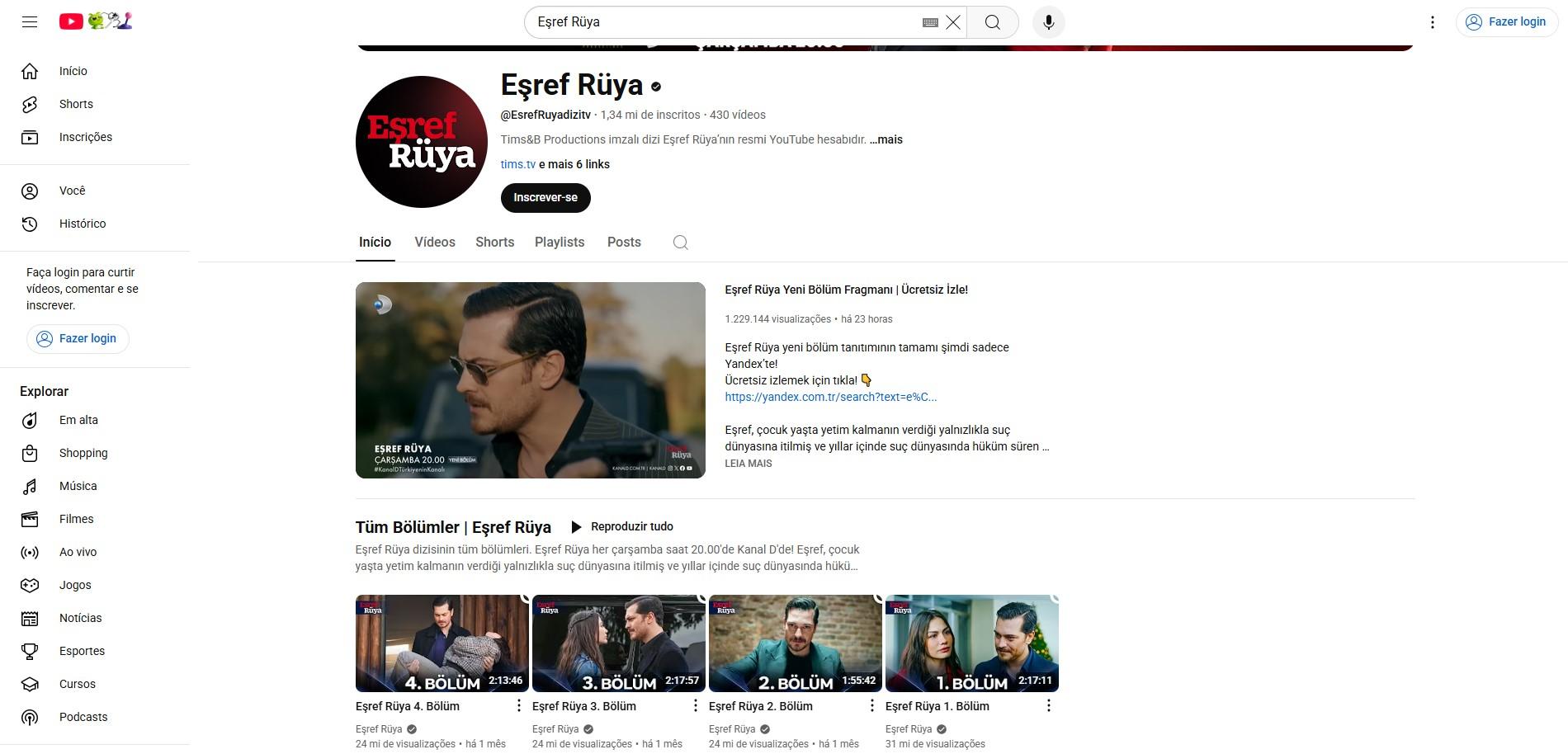1568x754 pixels.
Task: Click the magnifier search button
Action: tap(992, 22)
